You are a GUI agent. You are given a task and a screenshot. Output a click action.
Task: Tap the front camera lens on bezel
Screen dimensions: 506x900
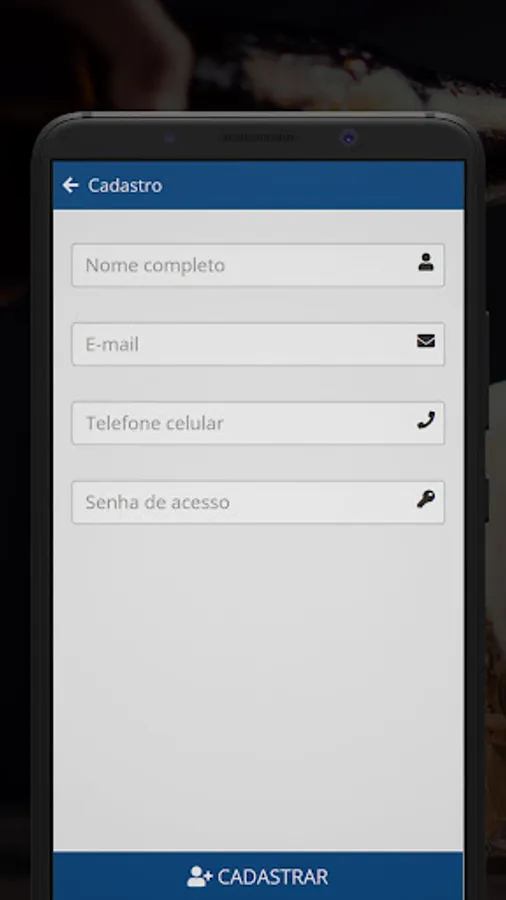[x=348, y=138]
